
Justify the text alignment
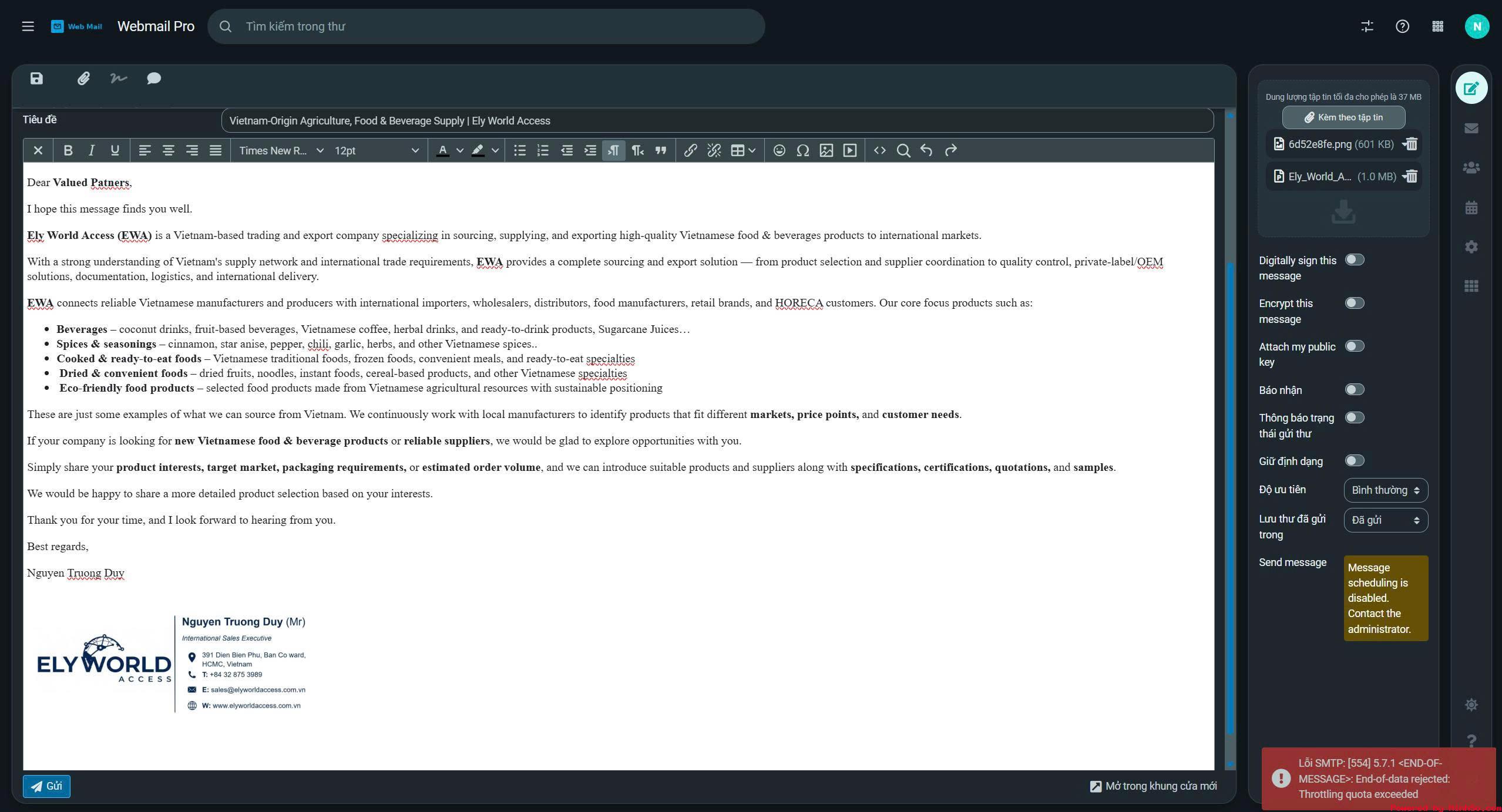tap(216, 150)
